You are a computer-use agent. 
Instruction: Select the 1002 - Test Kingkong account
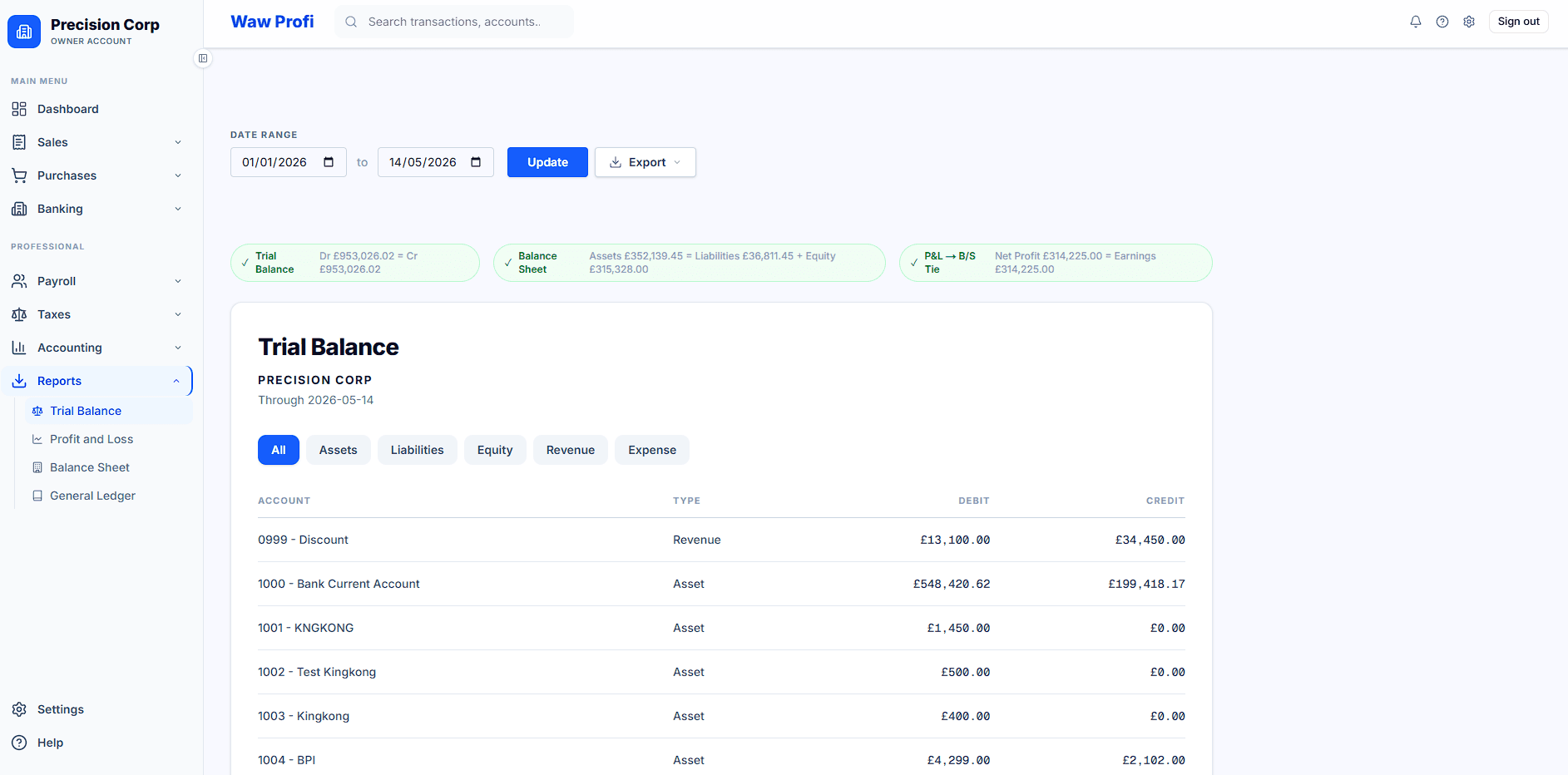click(721, 672)
